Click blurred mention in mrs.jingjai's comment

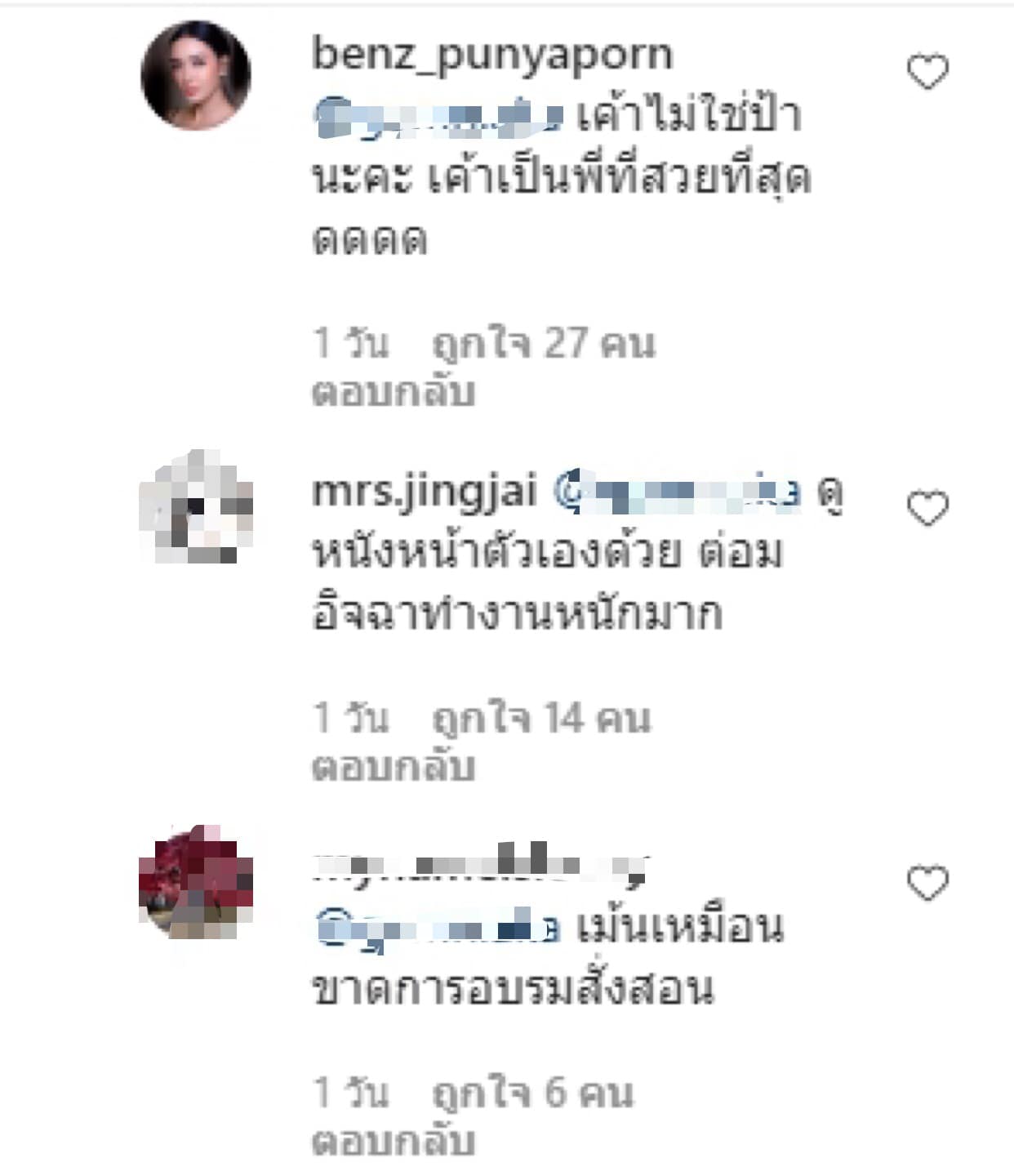point(678,492)
